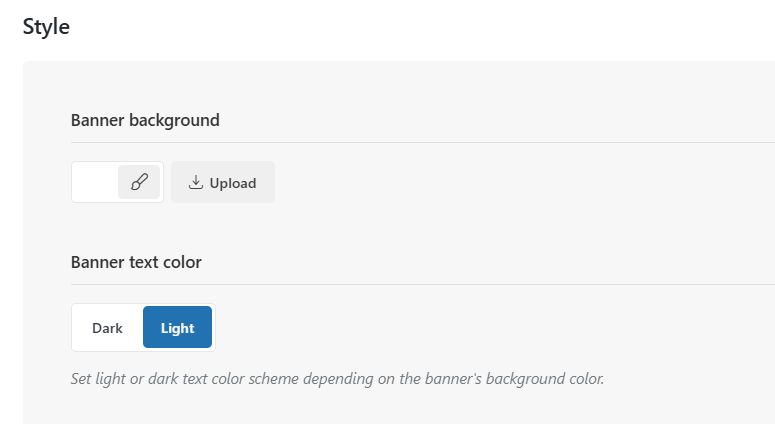Click the upload arrow icon
Image resolution: width=775 pixels, height=424 pixels.
coord(196,182)
